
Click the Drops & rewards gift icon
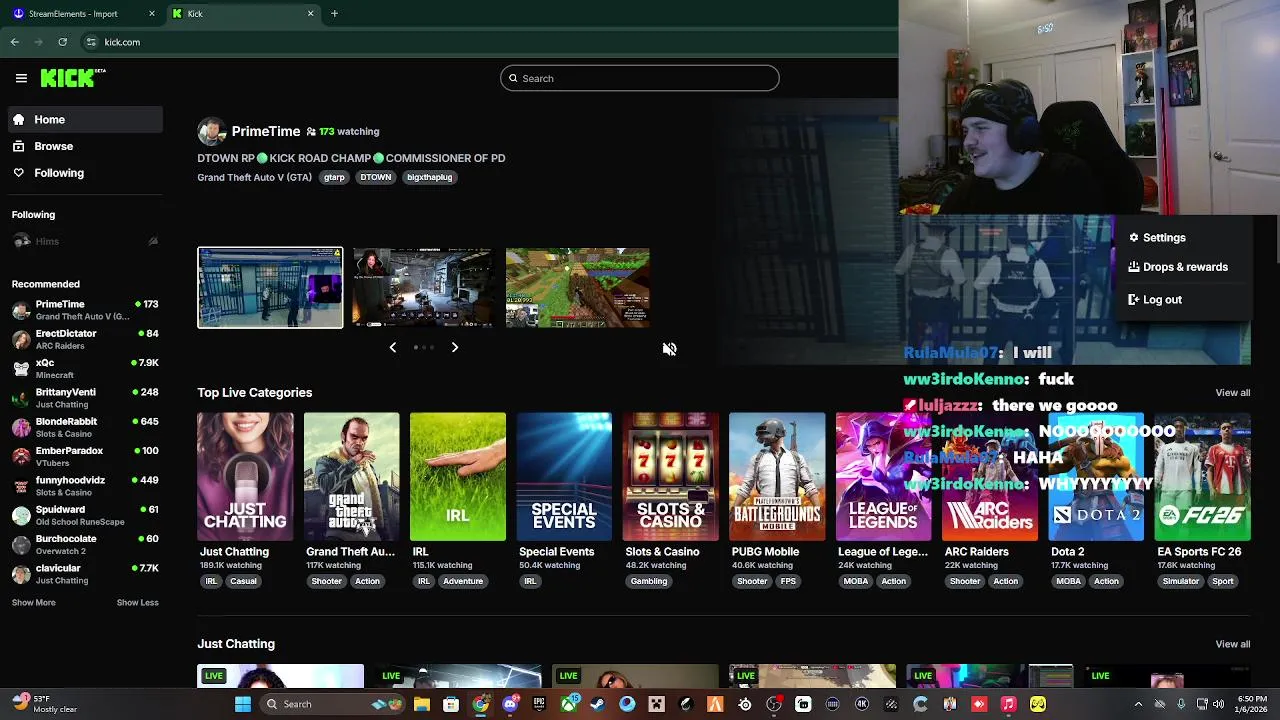point(1134,267)
